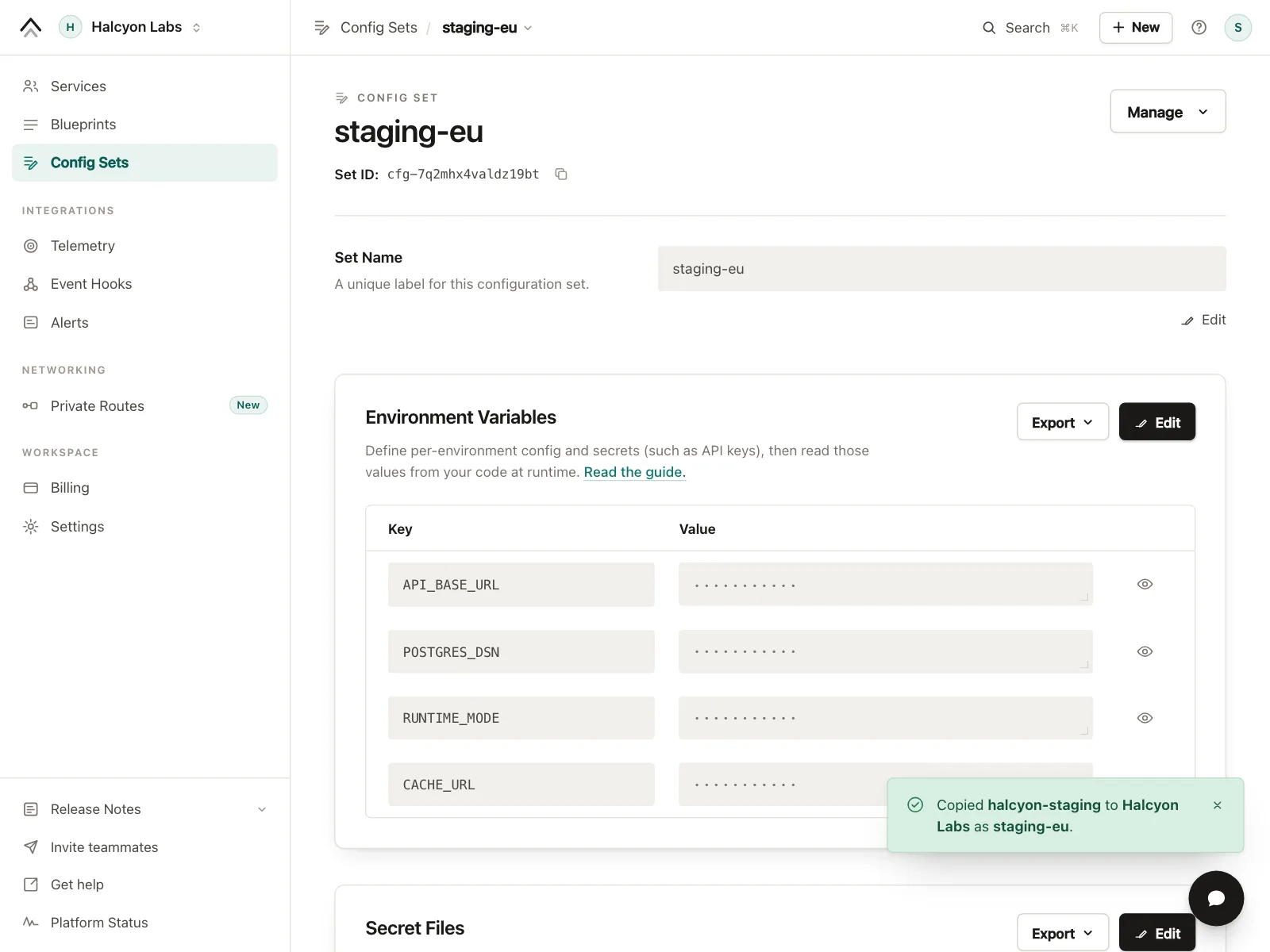Click the Telemetry target icon

[31, 246]
